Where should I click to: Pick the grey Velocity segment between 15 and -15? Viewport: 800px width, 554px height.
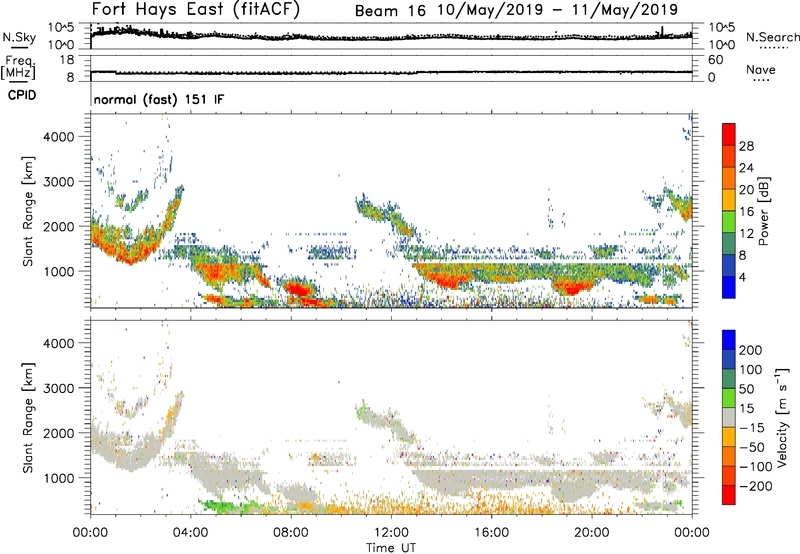click(x=729, y=418)
